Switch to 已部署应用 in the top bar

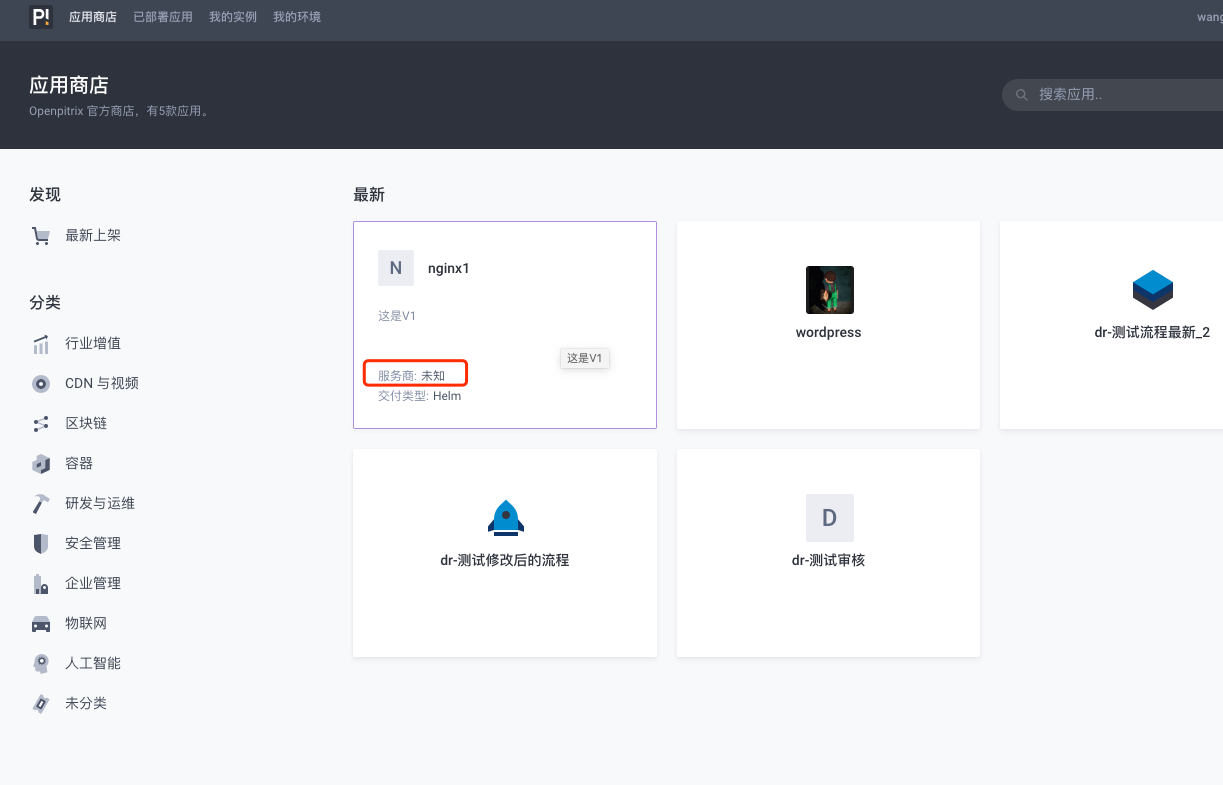point(162,17)
